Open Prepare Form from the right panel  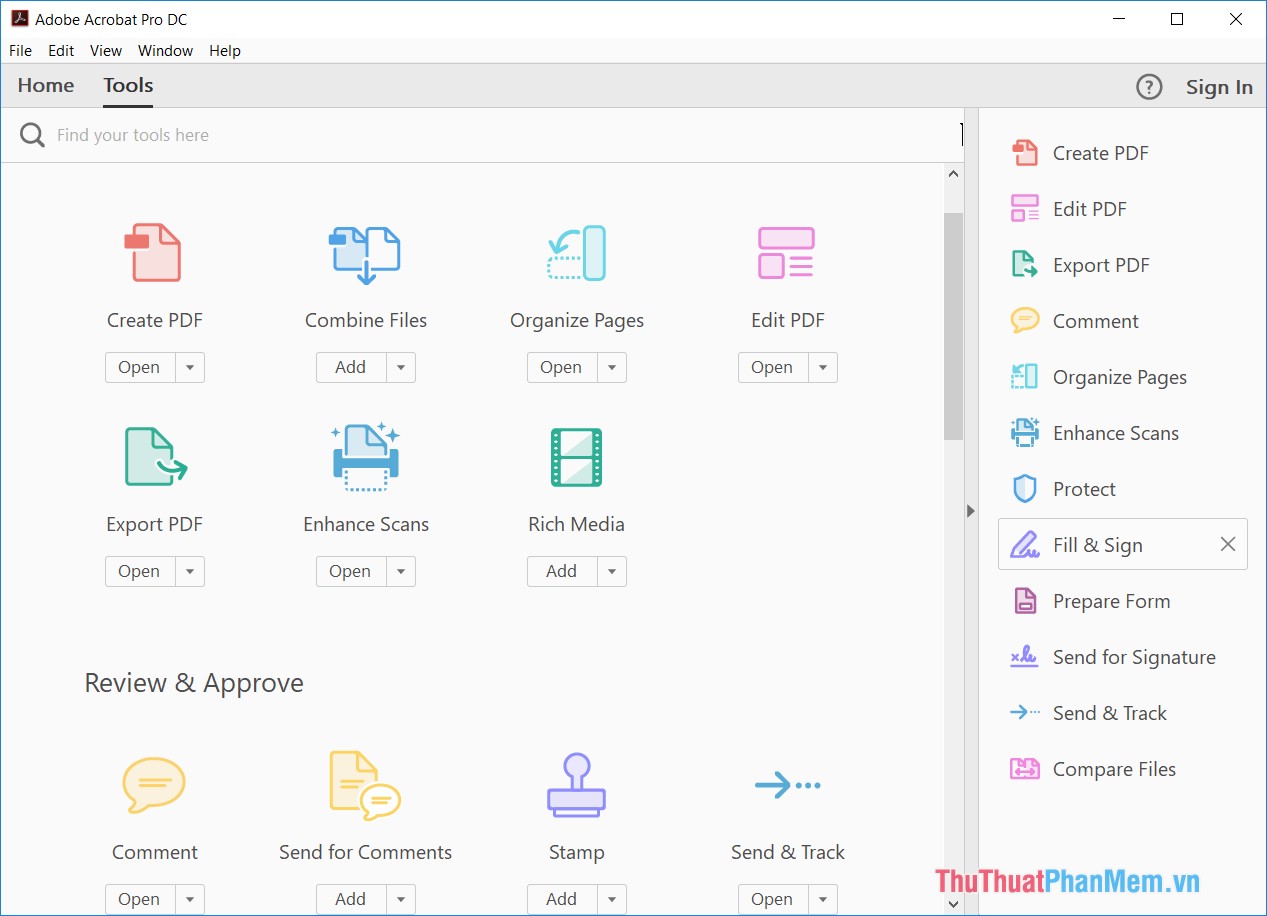coord(1111,600)
